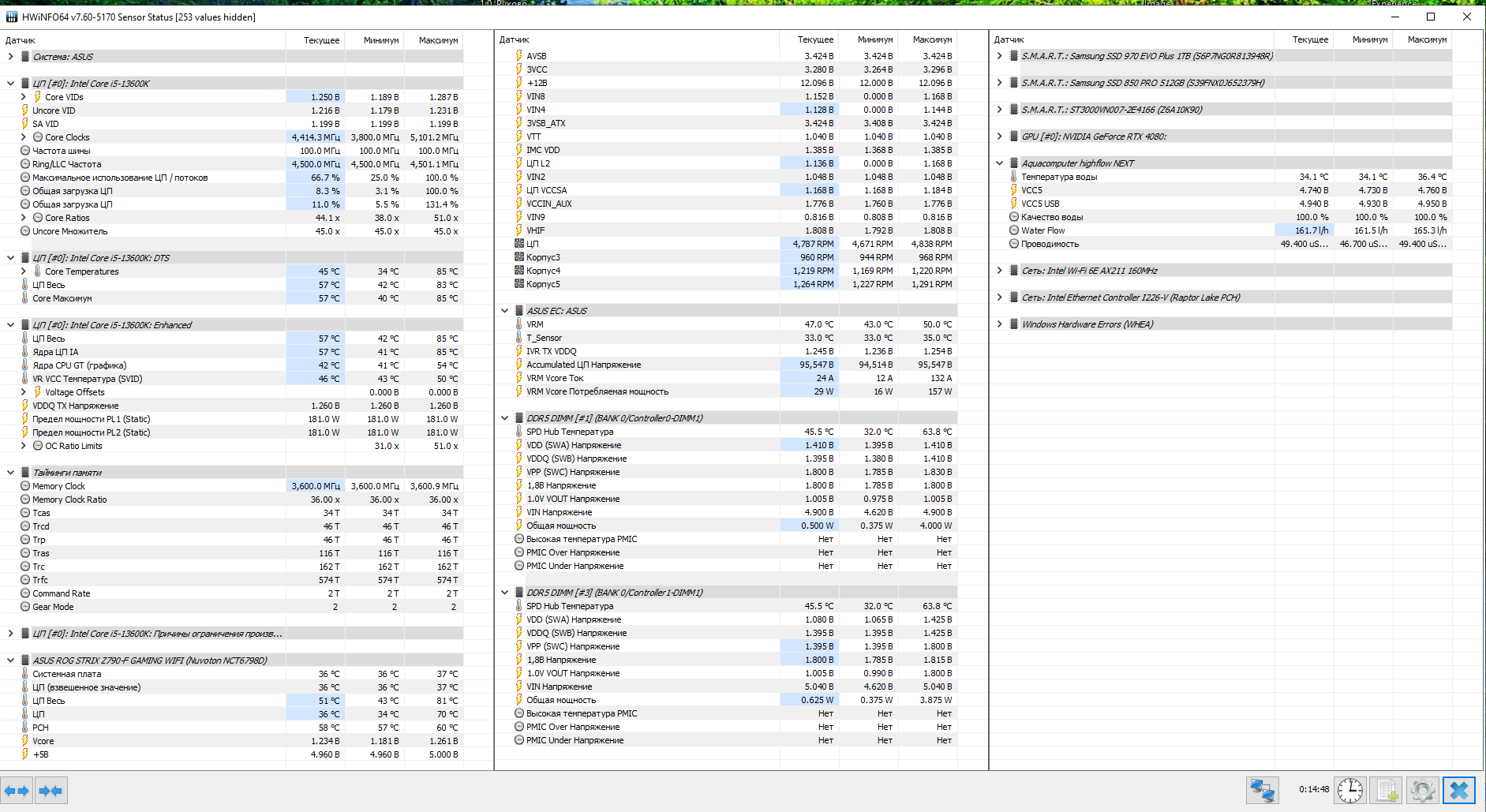Expand the Core VIDs subtree
1486x812 pixels.
[23, 97]
